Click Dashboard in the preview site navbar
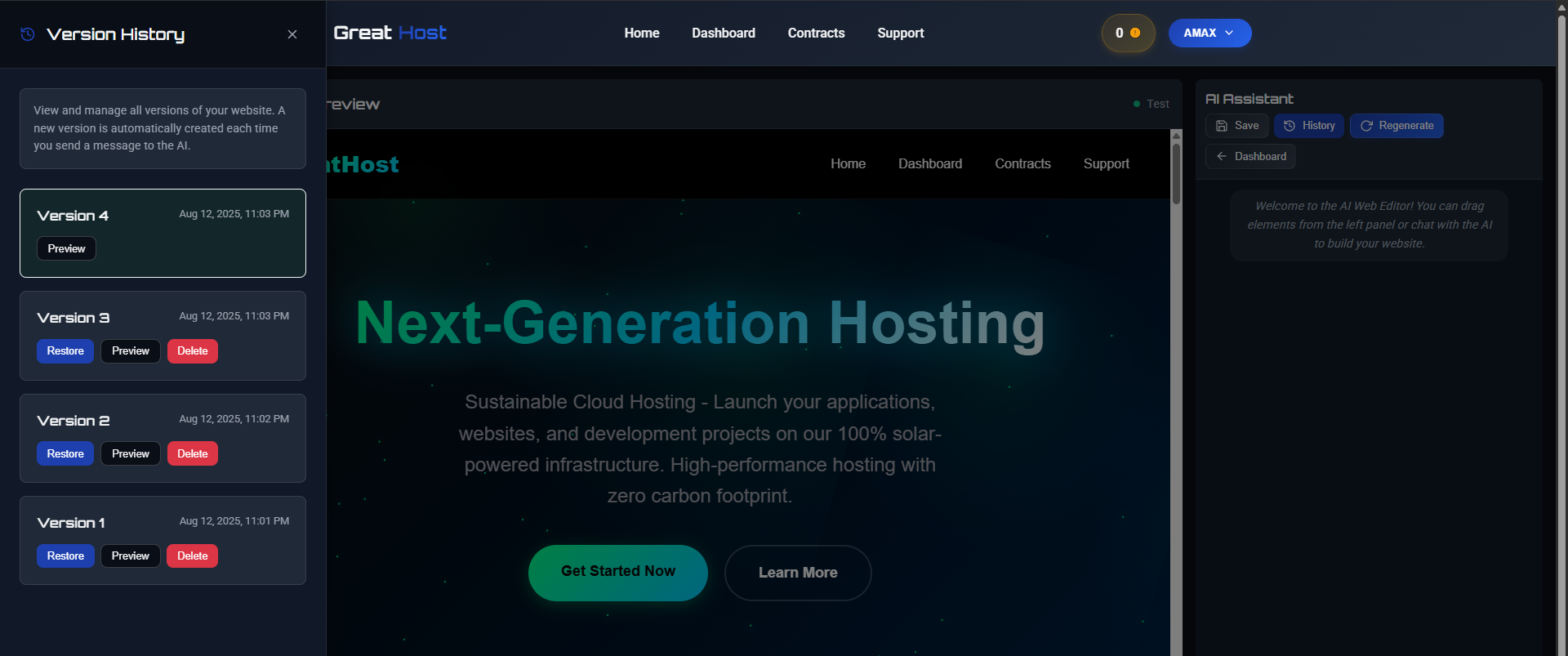The height and width of the screenshot is (656, 1568). point(930,163)
